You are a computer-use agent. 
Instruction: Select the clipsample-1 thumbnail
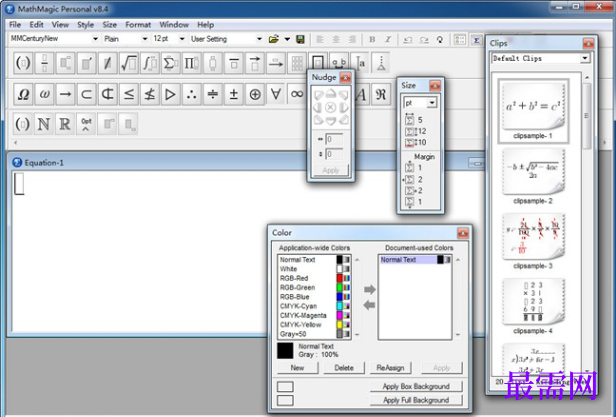pos(531,106)
